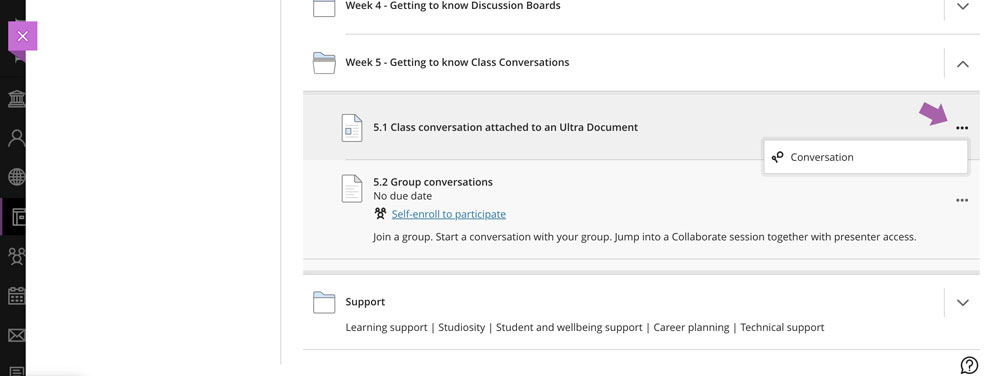The image size is (1000, 376).
Task: Click the Support description listing Learning support
Action: click(584, 328)
